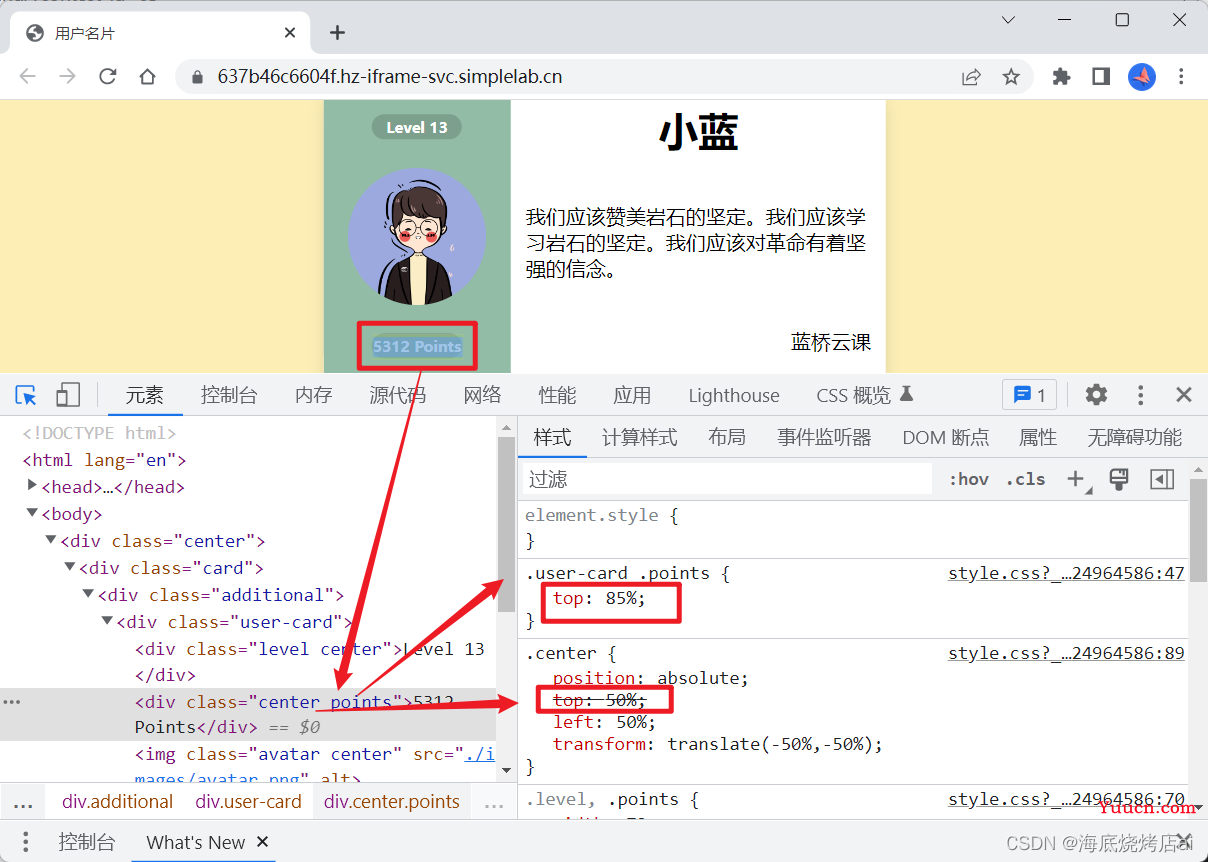Open the extensions puzzle icon
The height and width of the screenshot is (862, 1208).
coord(1061,77)
